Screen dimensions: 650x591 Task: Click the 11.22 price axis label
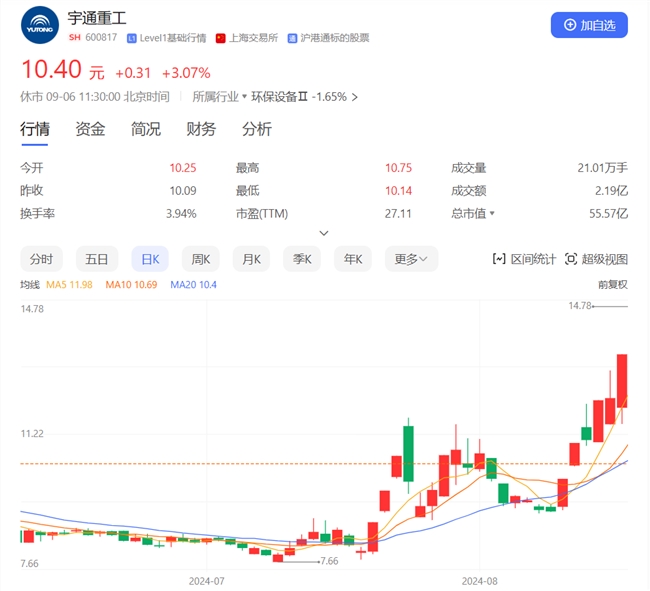pos(32,434)
